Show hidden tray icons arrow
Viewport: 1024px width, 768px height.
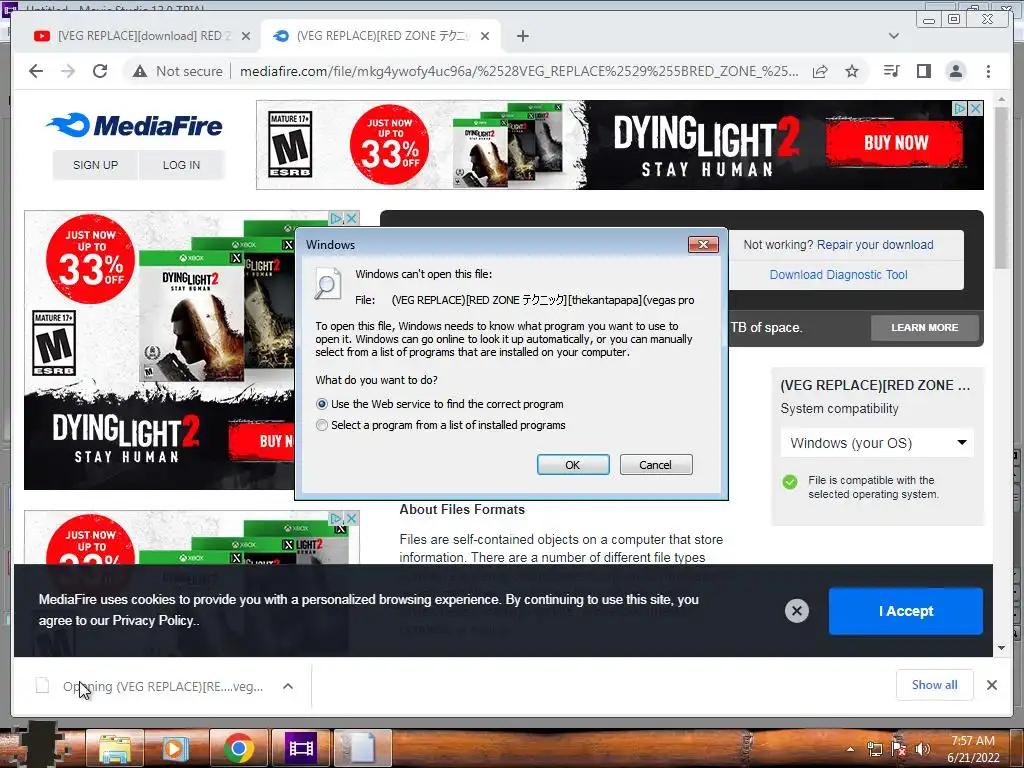pyautogui.click(x=850, y=749)
